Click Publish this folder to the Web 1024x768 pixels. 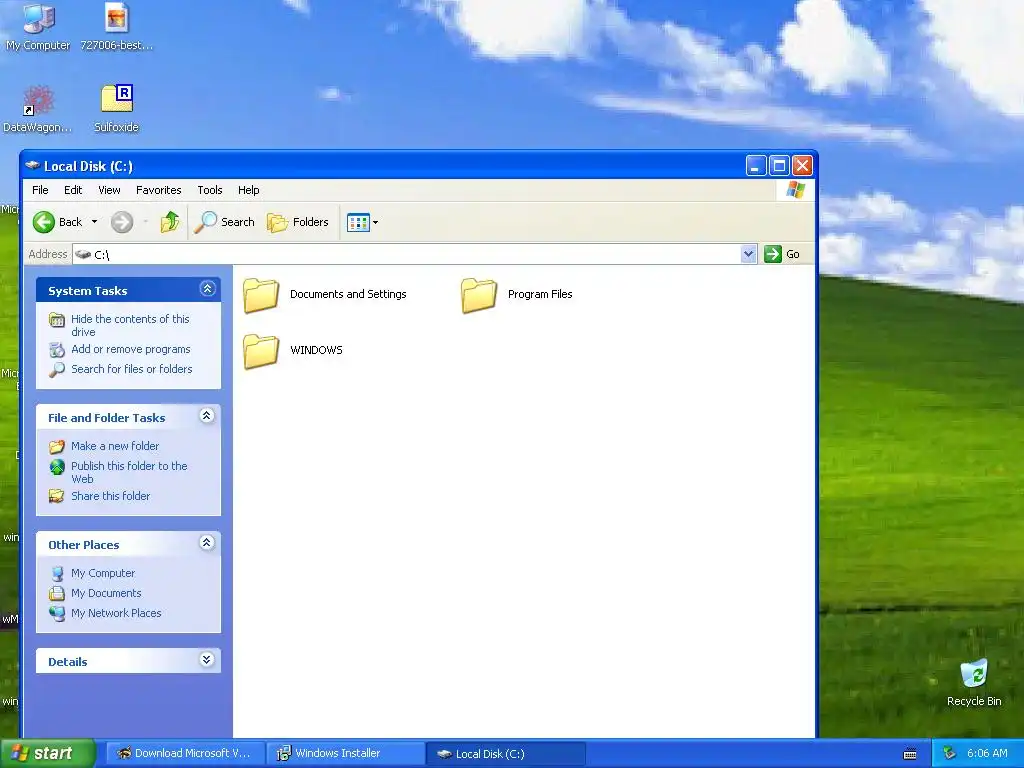(x=129, y=472)
